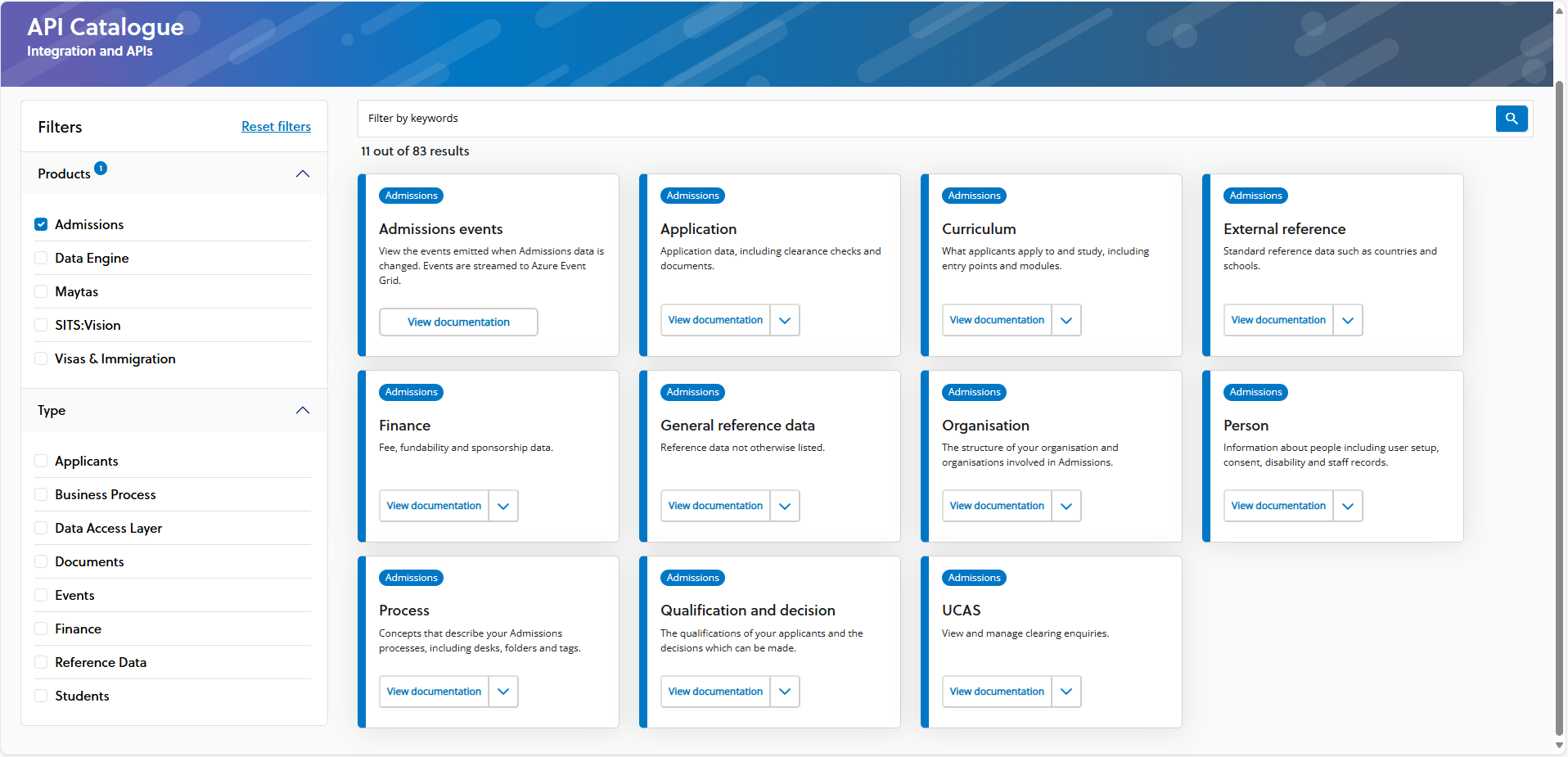Click the API Catalogue header title

[x=106, y=27]
